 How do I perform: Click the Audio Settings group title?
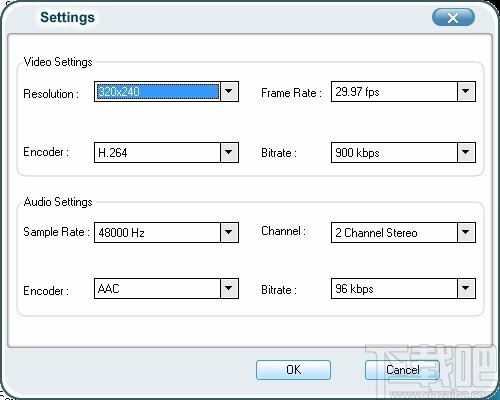coord(58,202)
